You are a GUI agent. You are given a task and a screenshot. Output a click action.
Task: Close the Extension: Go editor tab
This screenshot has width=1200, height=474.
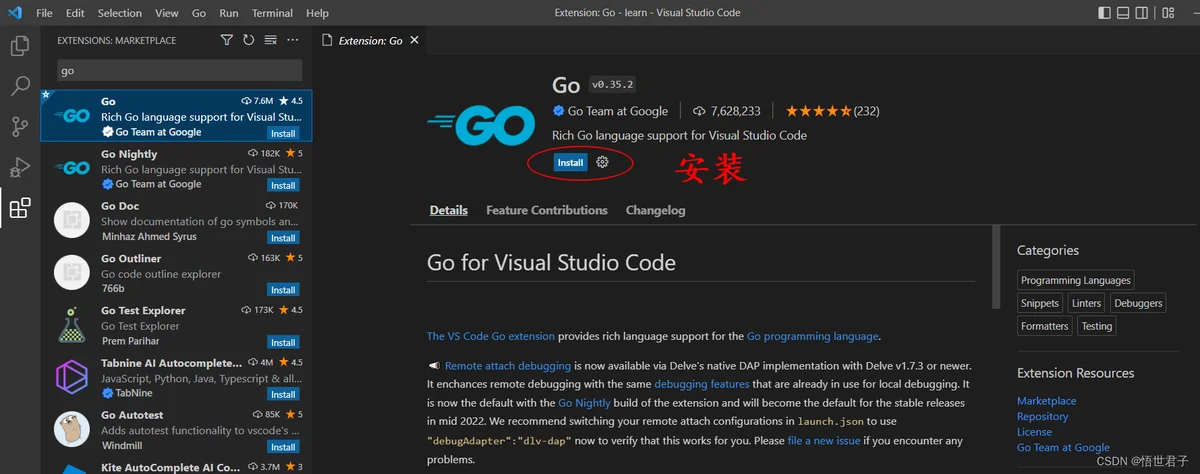pos(414,40)
